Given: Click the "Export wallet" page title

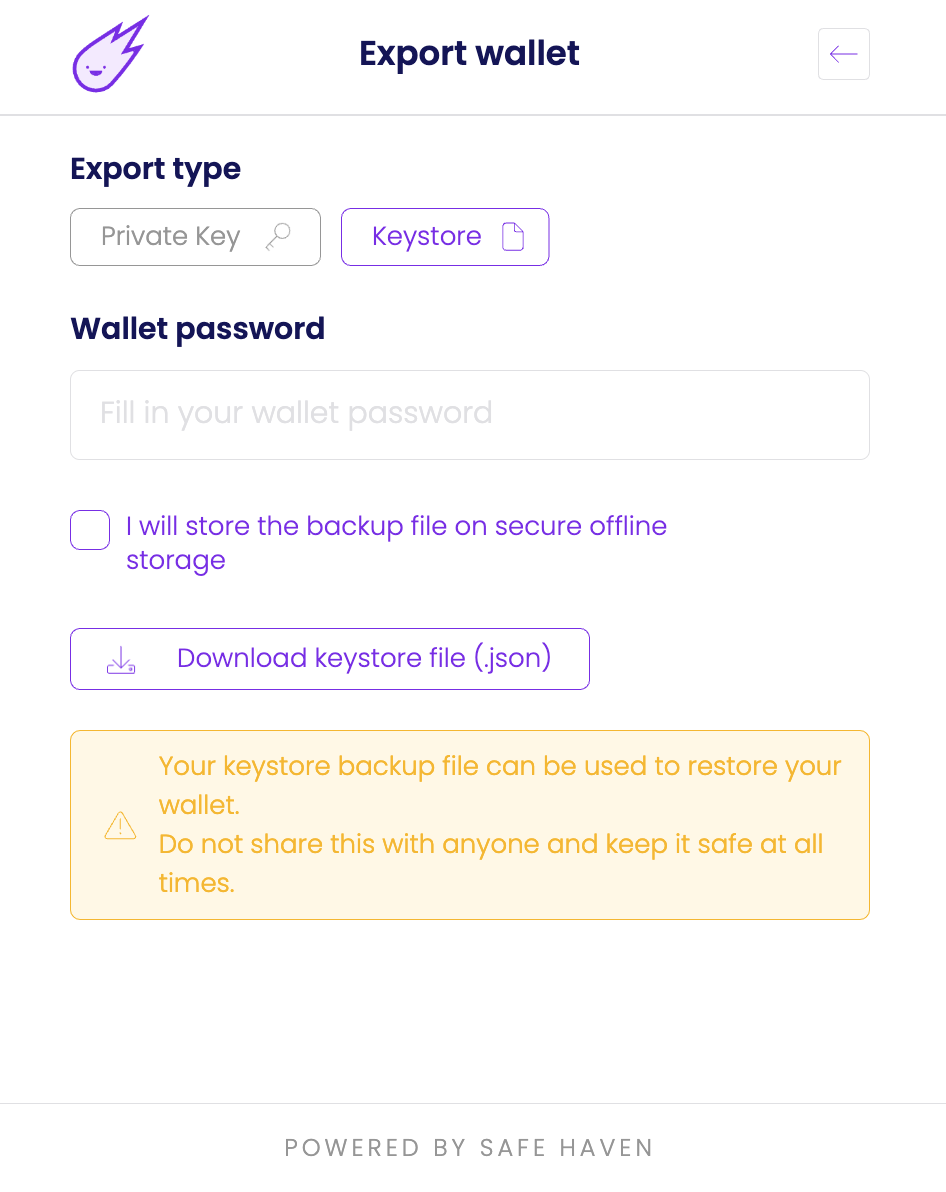Looking at the screenshot, I should [x=469, y=54].
